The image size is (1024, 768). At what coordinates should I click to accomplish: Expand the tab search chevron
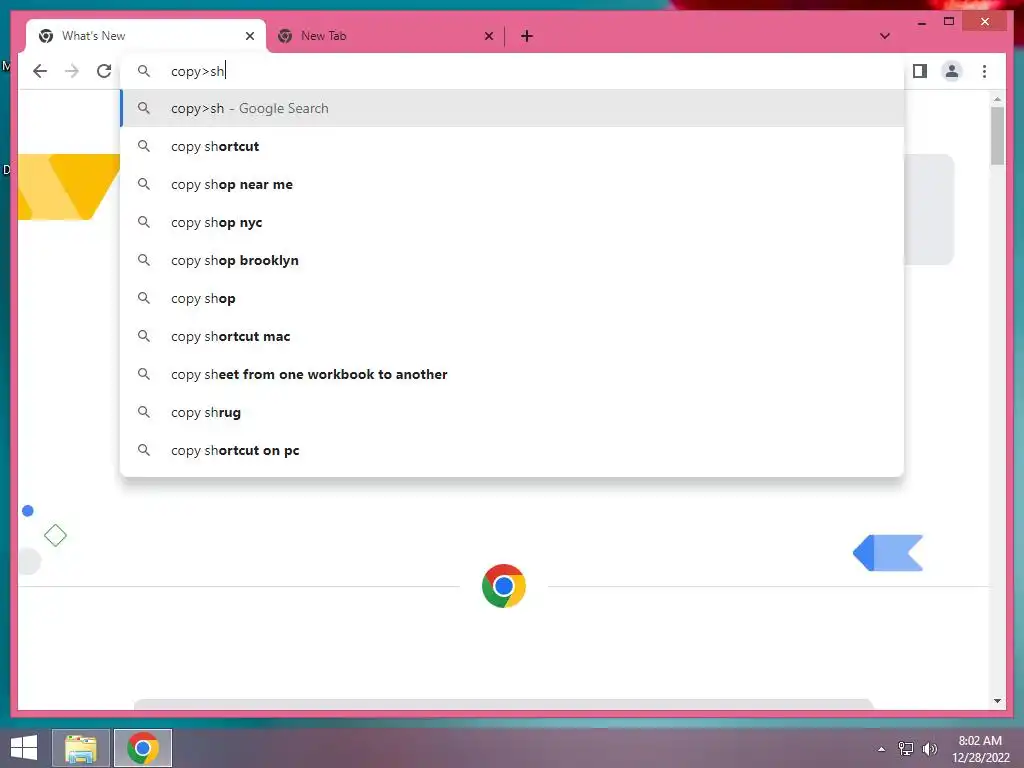884,36
